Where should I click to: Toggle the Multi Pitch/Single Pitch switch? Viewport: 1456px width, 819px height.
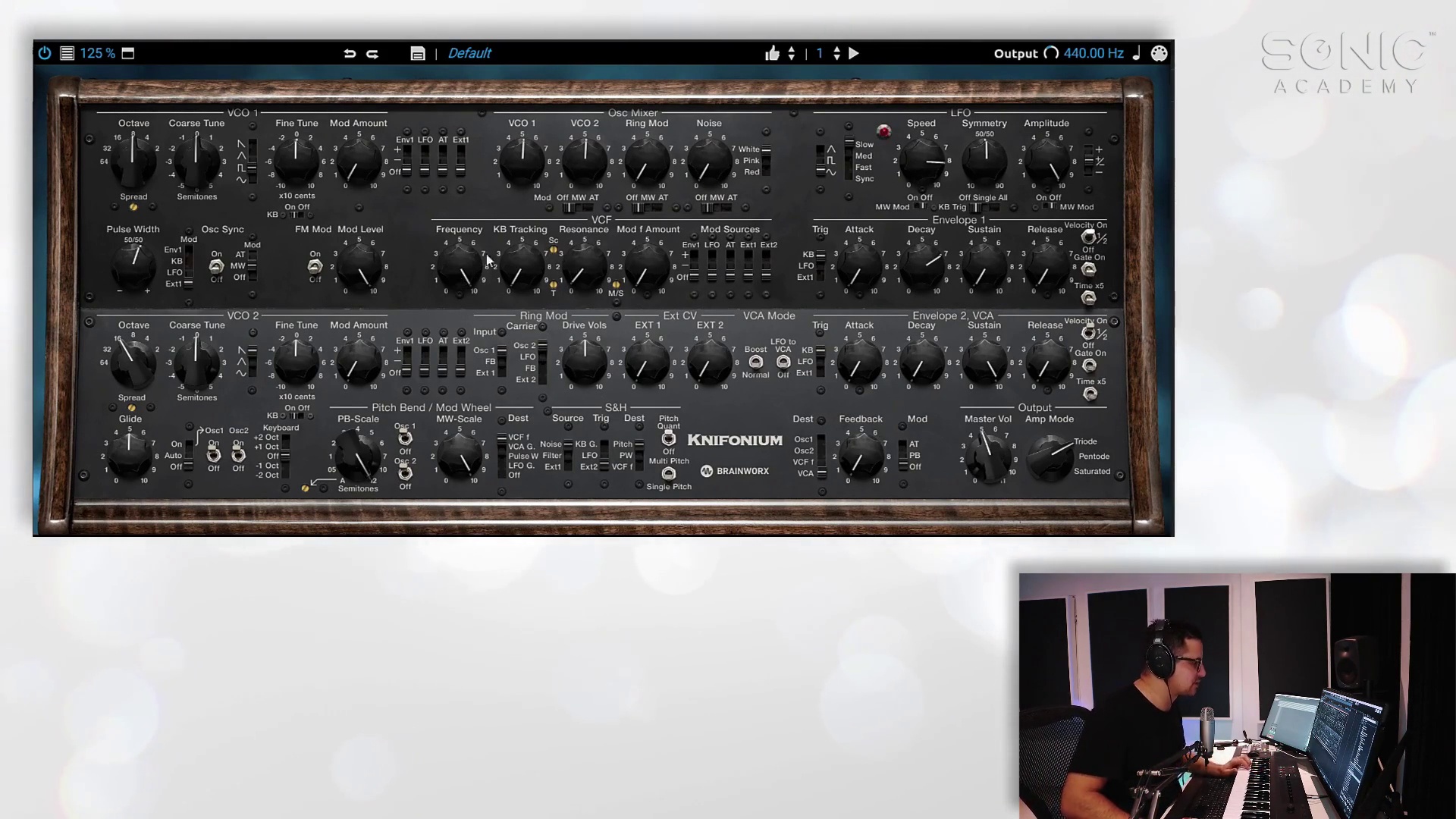click(x=669, y=473)
